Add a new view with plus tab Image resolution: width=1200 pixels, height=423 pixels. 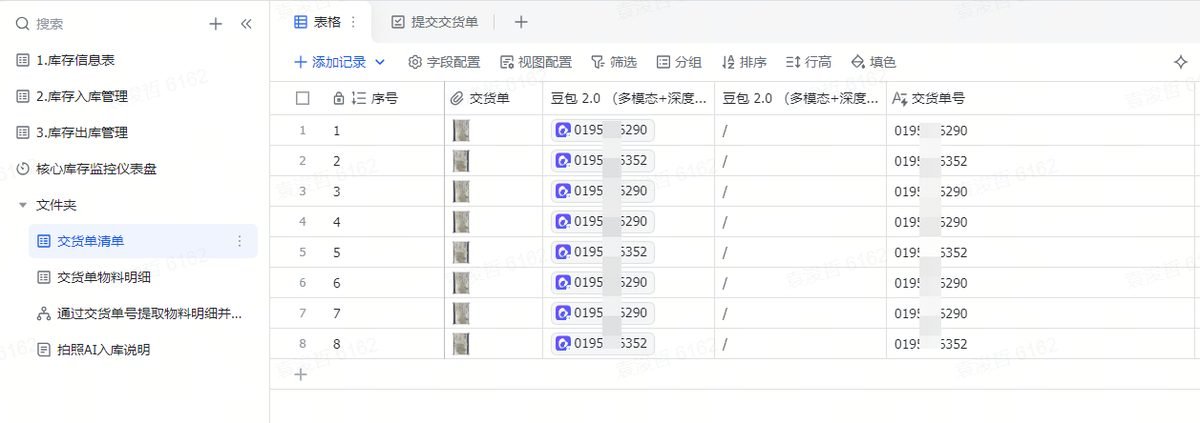(x=521, y=21)
